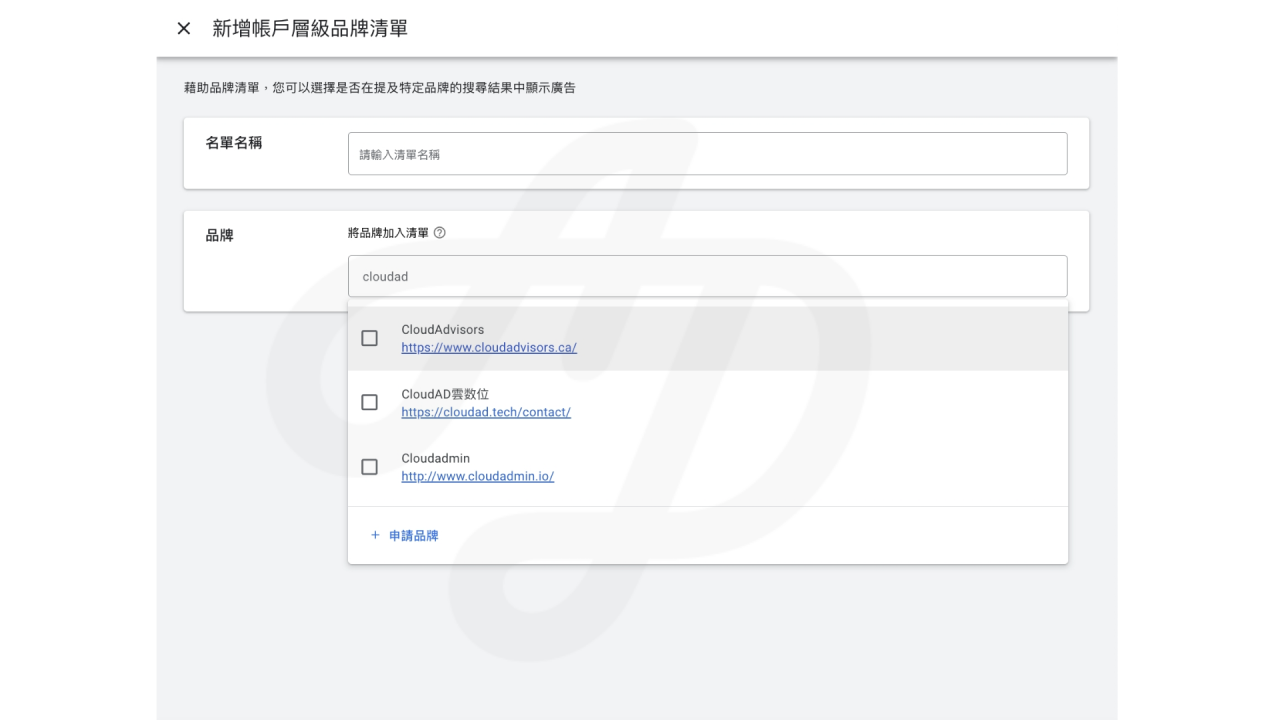The image size is (1280, 720).
Task: Check the CloudAD雲數位 brand checkbox
Action: pyautogui.click(x=369, y=402)
